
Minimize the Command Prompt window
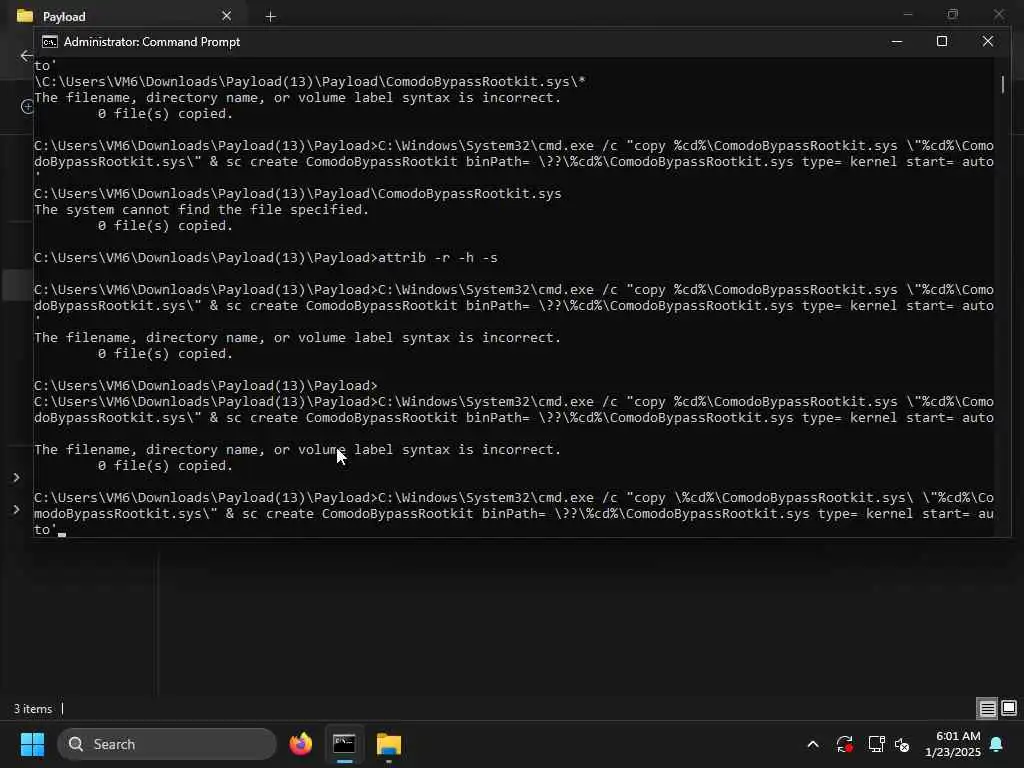pyautogui.click(x=897, y=41)
